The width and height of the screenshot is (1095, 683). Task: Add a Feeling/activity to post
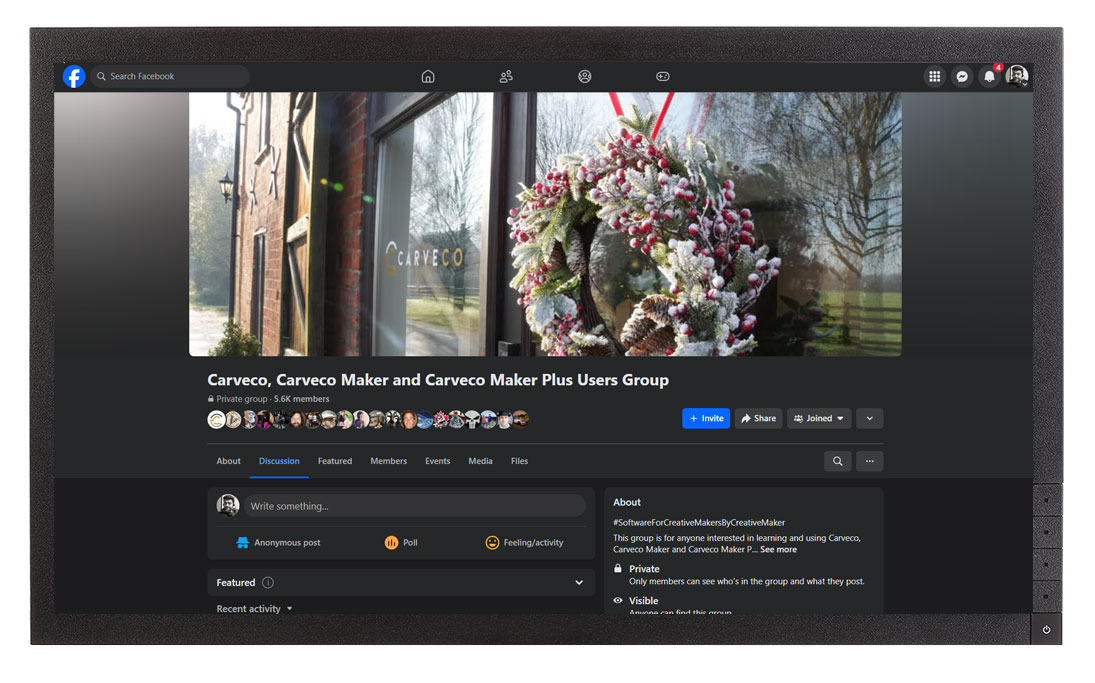coord(524,543)
